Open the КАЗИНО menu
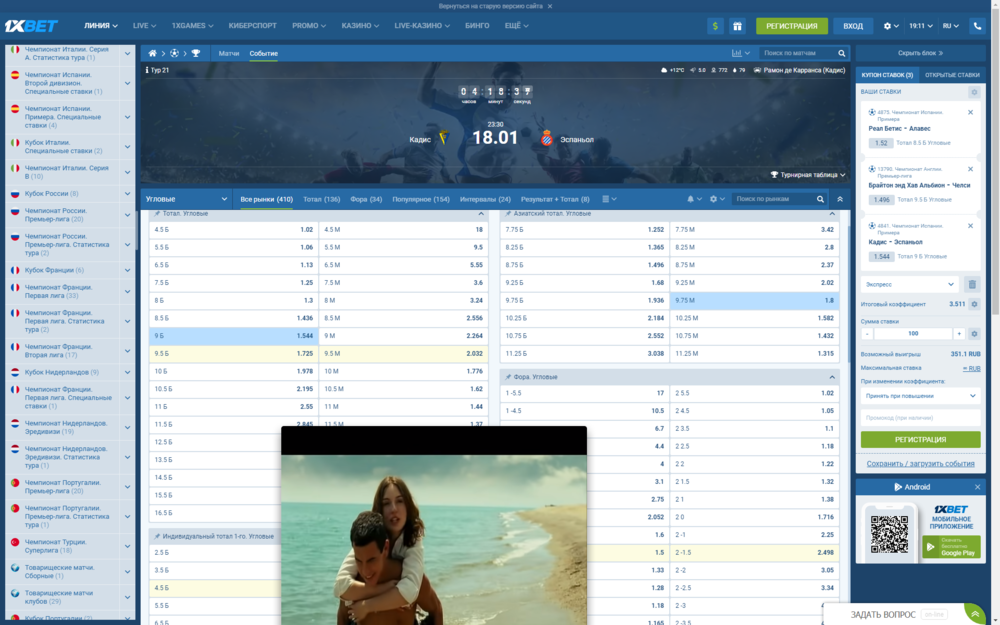This screenshot has height=625, width=1000. (360, 26)
